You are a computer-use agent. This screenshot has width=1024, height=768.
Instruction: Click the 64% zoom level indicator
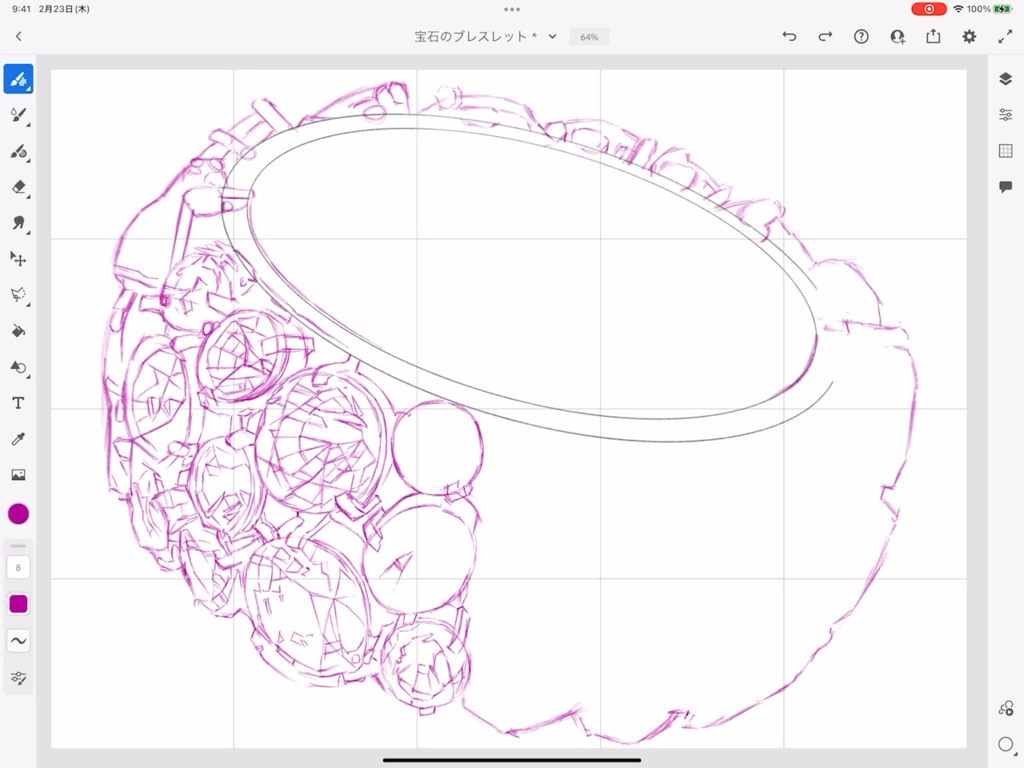589,37
